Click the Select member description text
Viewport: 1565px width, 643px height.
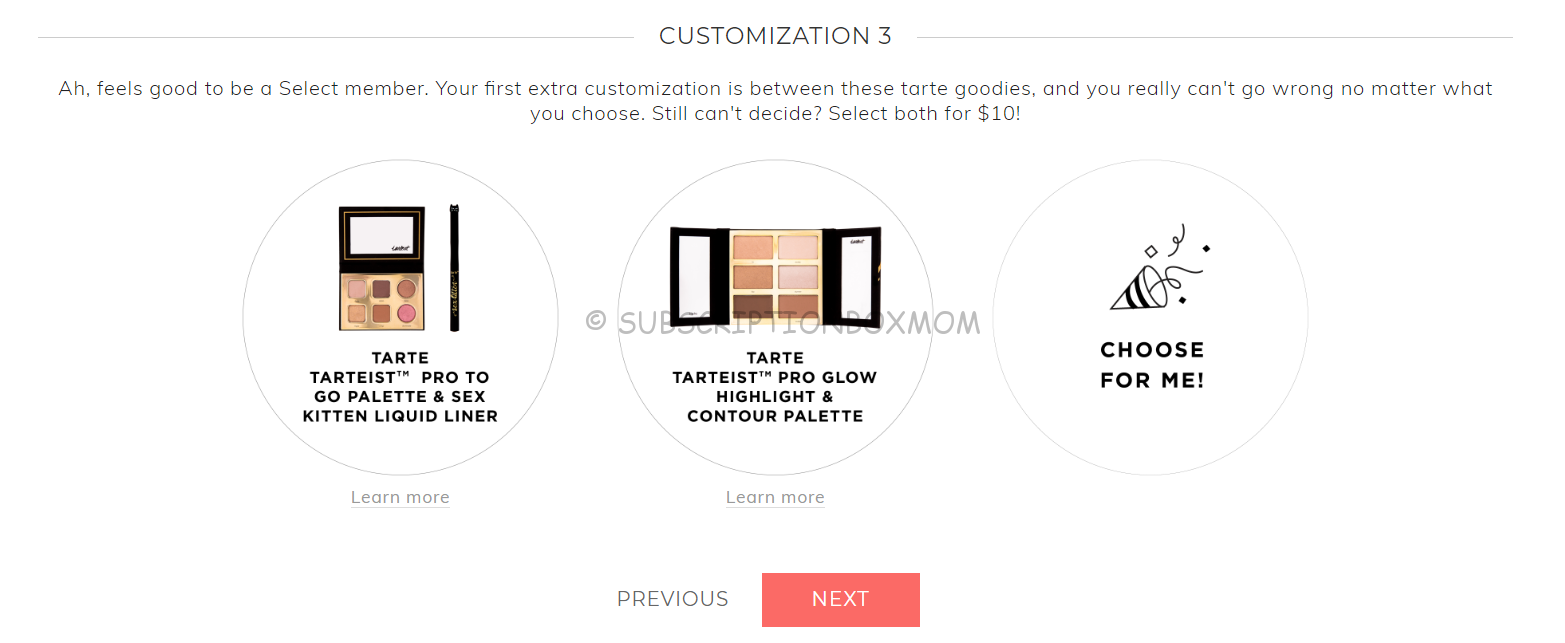(775, 101)
